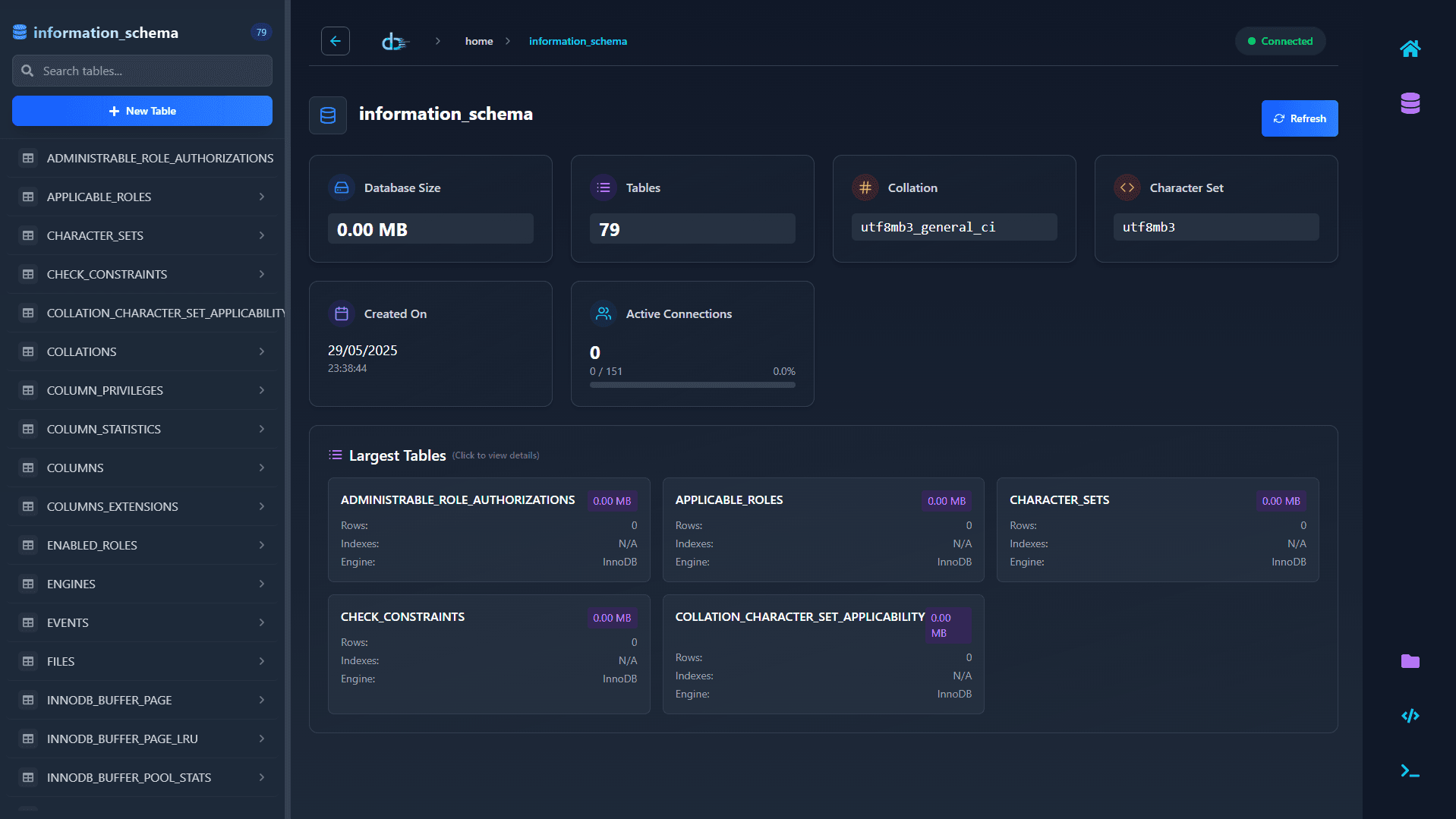Image resolution: width=1456 pixels, height=819 pixels.
Task: Open CHECK_CONSTRAINTS largest table card
Action: tap(489, 654)
